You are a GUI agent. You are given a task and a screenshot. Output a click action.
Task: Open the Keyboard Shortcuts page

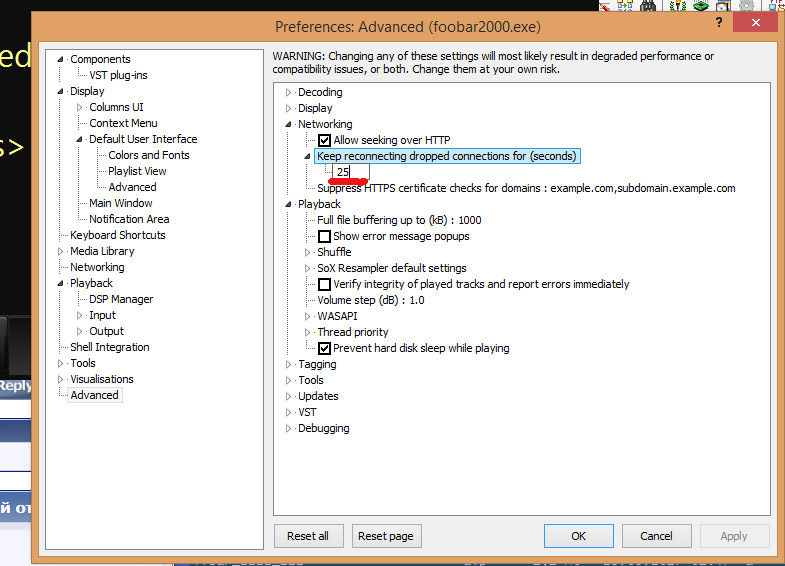[118, 235]
